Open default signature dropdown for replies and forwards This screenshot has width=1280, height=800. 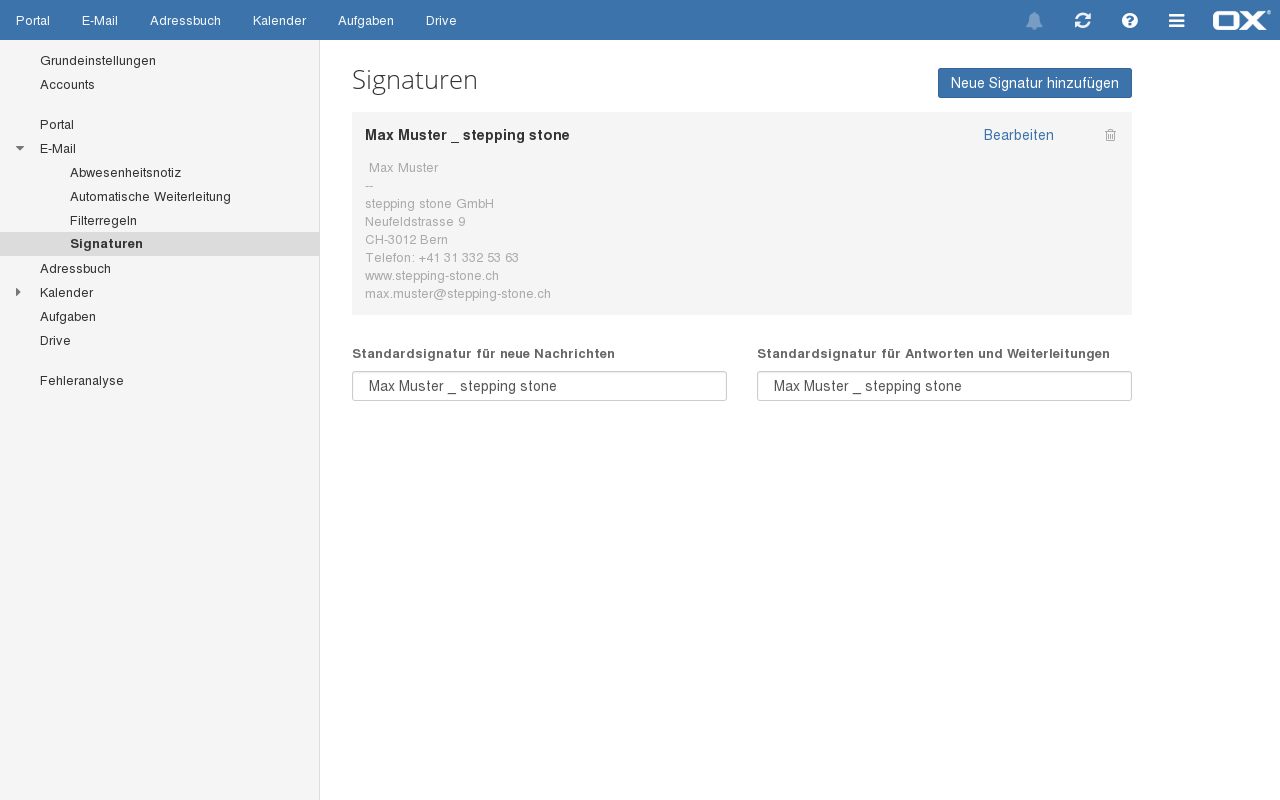[x=944, y=386]
